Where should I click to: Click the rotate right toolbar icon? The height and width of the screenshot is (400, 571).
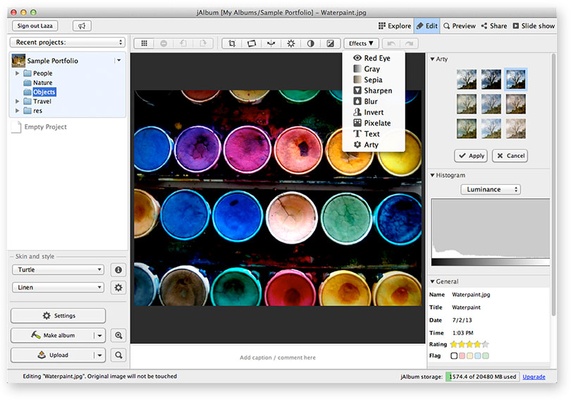(x=203, y=43)
